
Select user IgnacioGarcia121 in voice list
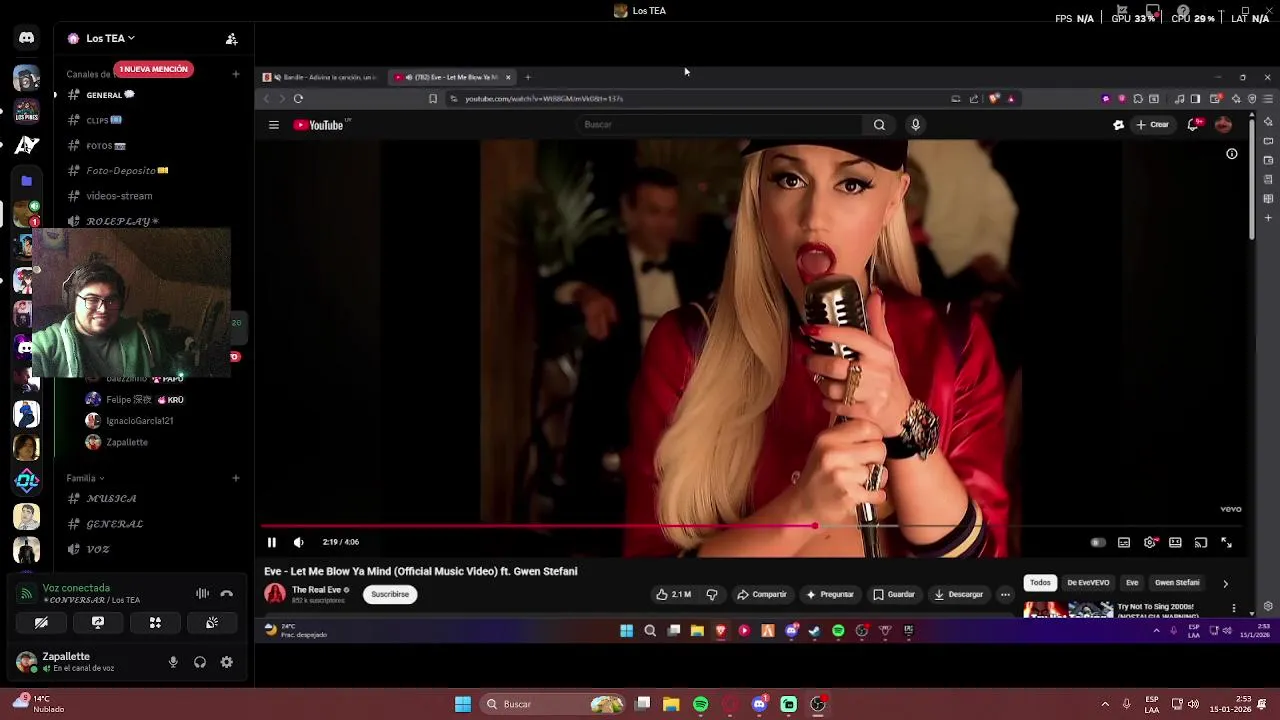click(139, 421)
